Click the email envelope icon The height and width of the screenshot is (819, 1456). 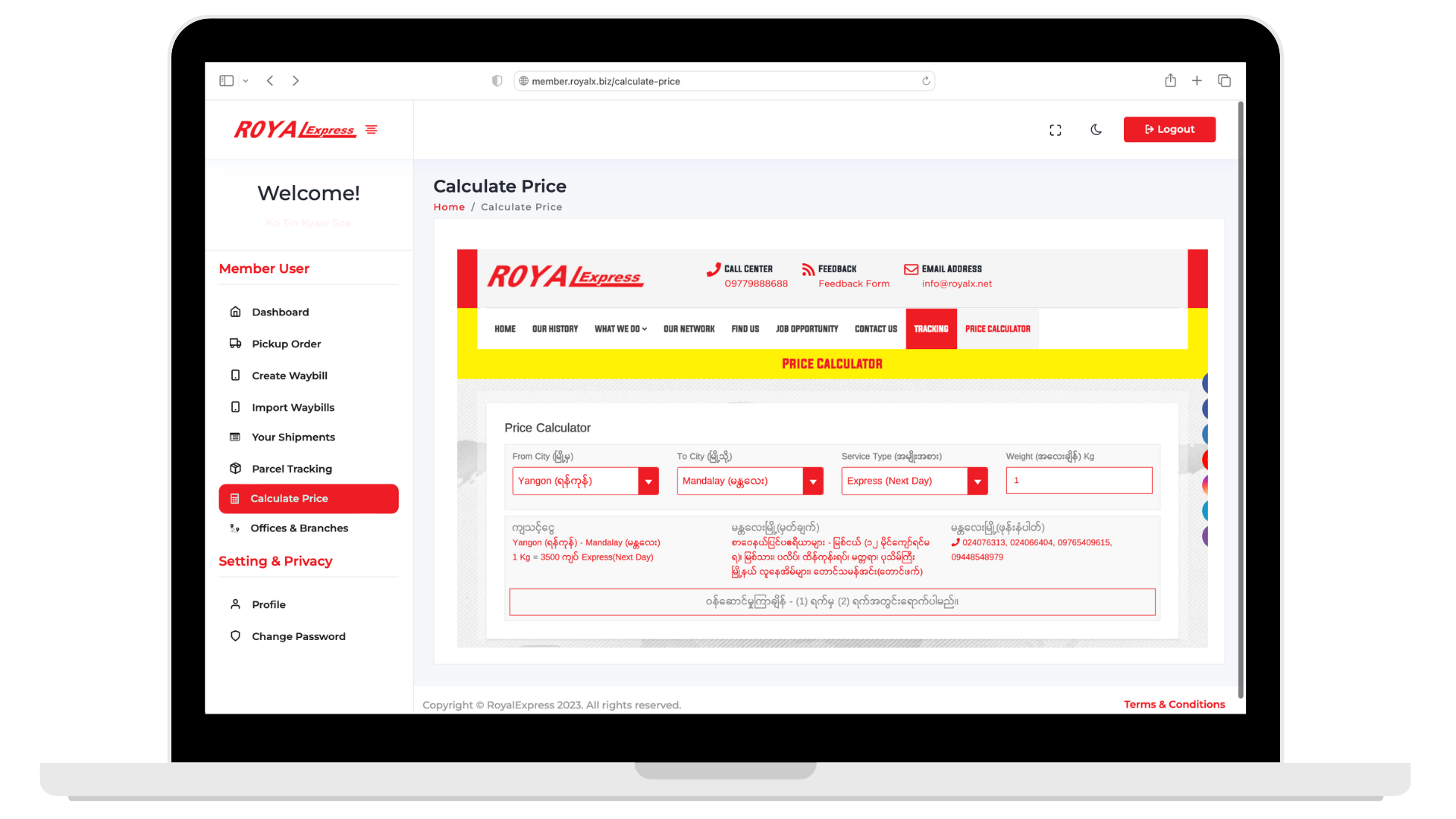[911, 269]
